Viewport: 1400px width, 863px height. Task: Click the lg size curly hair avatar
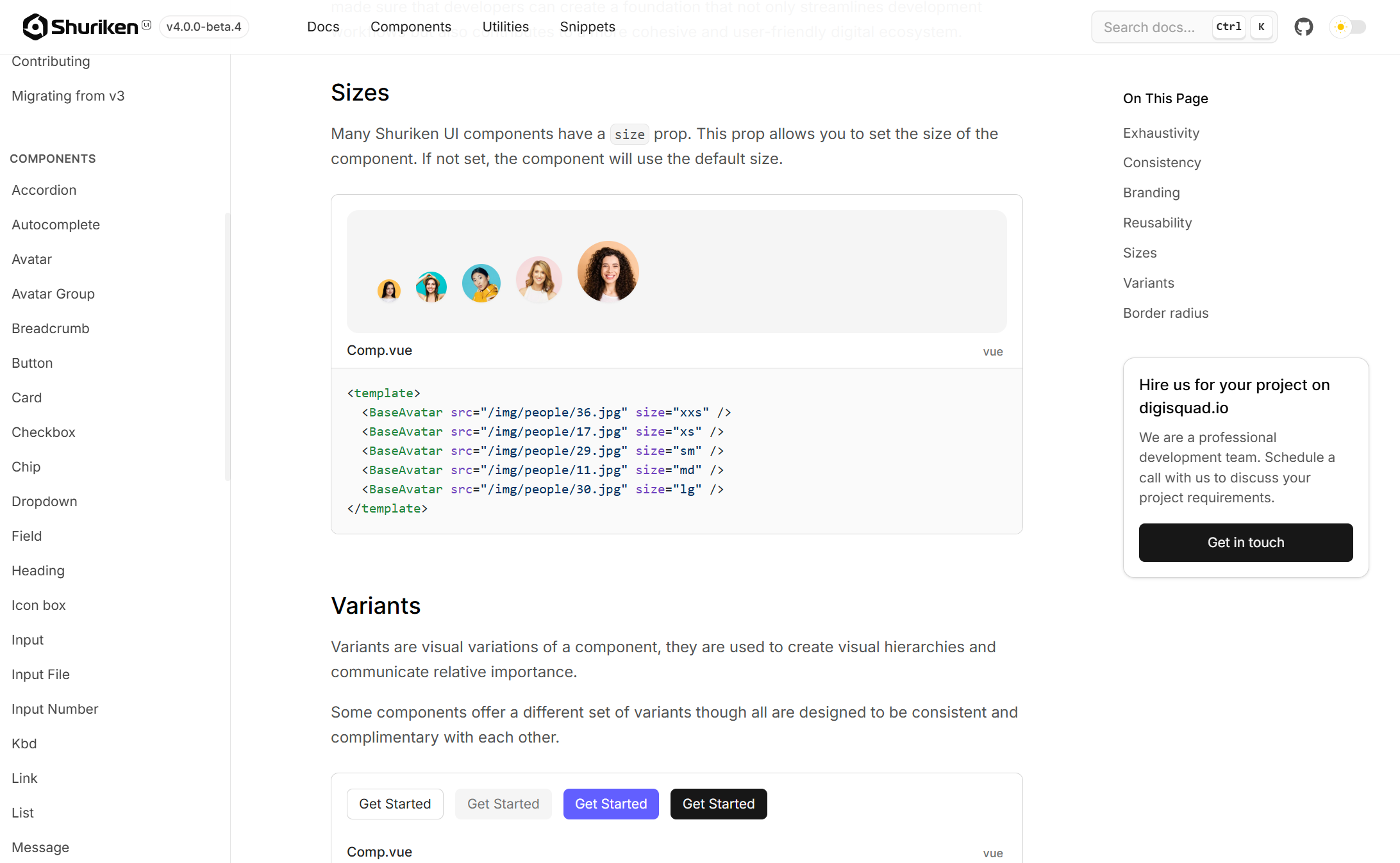point(608,272)
